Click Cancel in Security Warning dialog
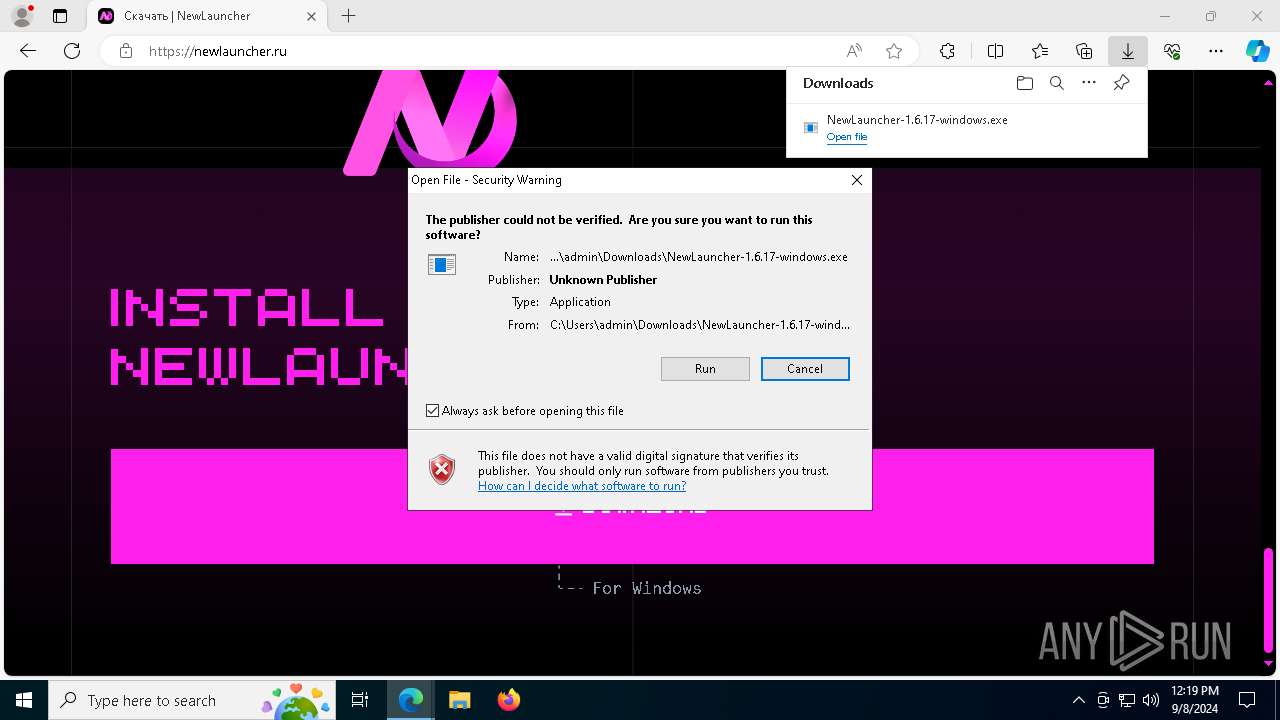Viewport: 1280px width, 720px height. tap(805, 369)
